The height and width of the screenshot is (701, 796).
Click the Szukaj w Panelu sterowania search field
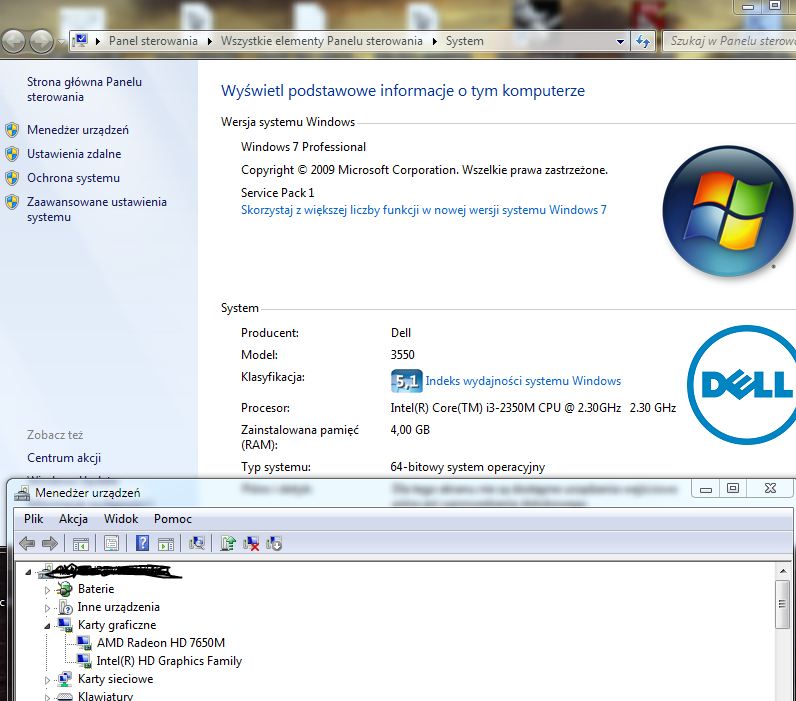[x=729, y=41]
